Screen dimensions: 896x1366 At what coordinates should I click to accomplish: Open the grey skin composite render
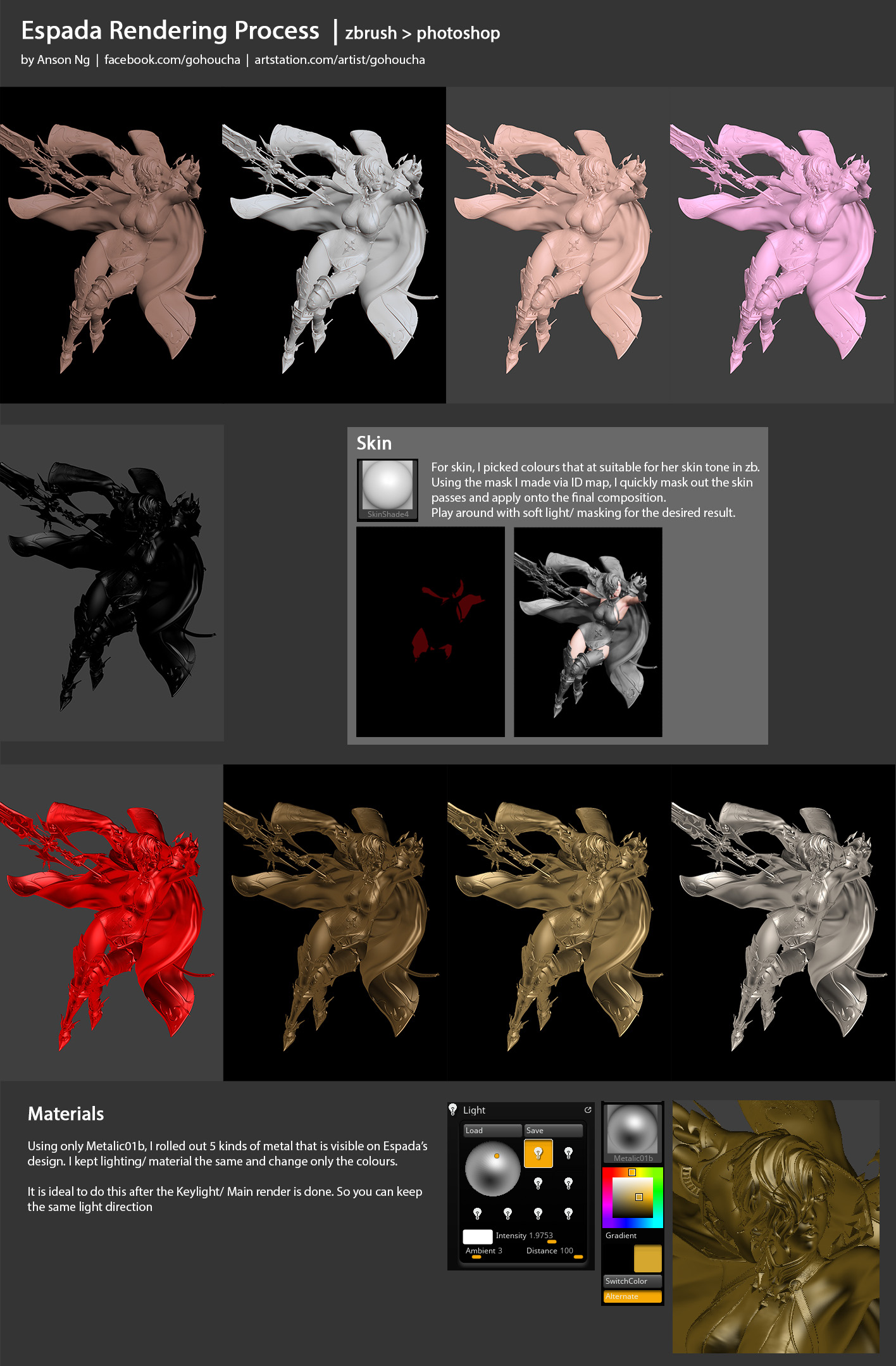[x=588, y=632]
